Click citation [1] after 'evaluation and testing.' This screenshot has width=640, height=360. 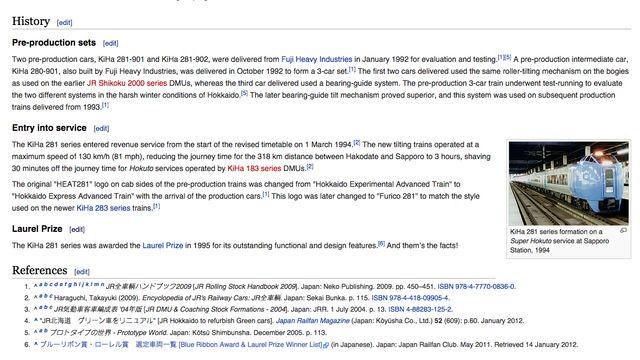[x=501, y=58]
